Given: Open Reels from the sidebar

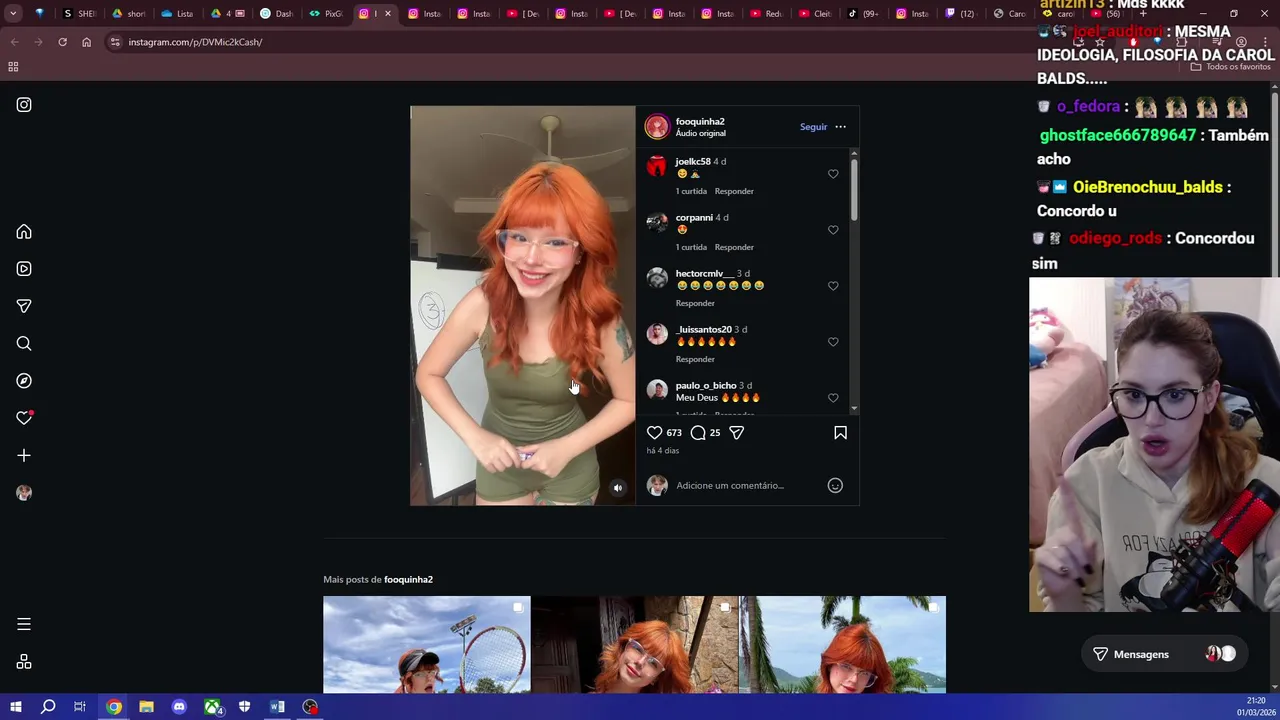Looking at the screenshot, I should (x=24, y=269).
